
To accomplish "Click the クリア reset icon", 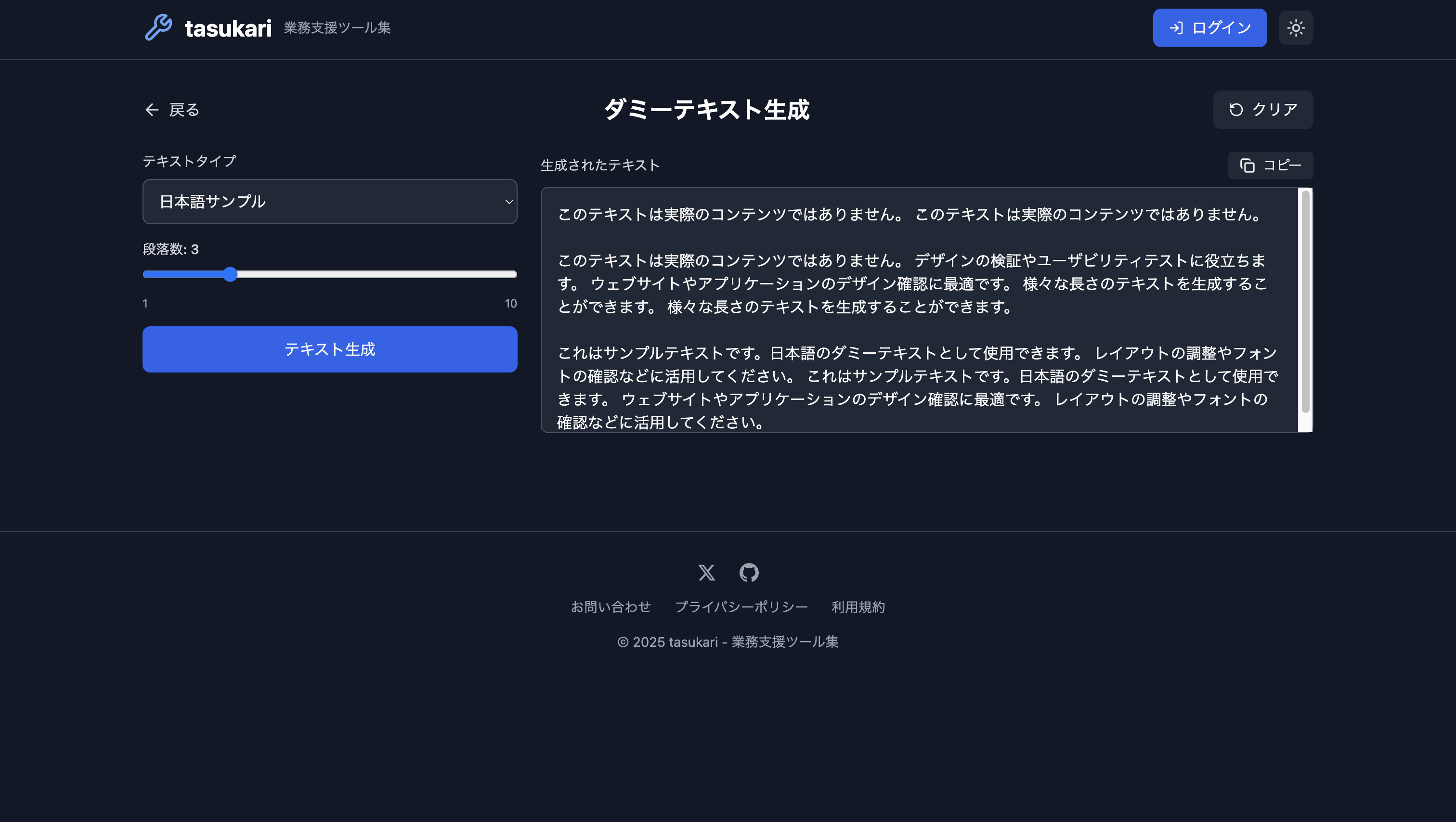I will [1236, 110].
